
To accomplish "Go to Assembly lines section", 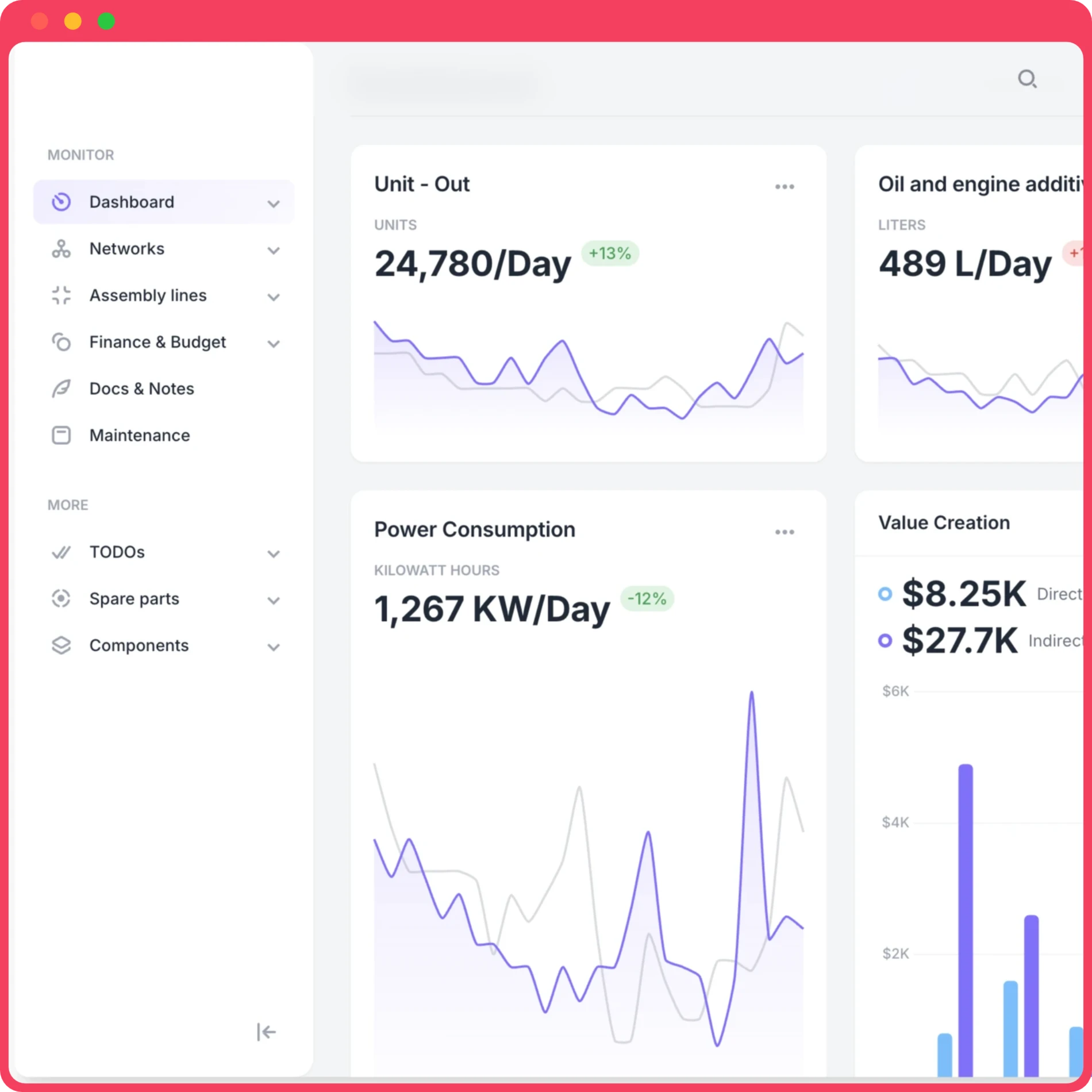I will tap(164, 295).
